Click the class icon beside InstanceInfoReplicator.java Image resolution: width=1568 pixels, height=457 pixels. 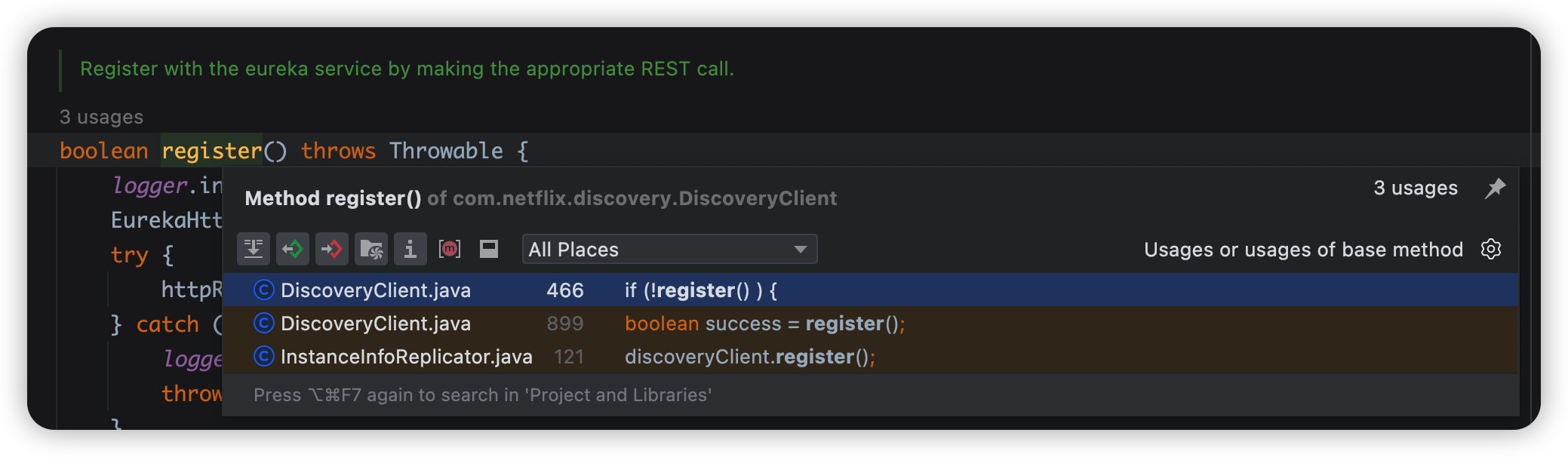(263, 357)
